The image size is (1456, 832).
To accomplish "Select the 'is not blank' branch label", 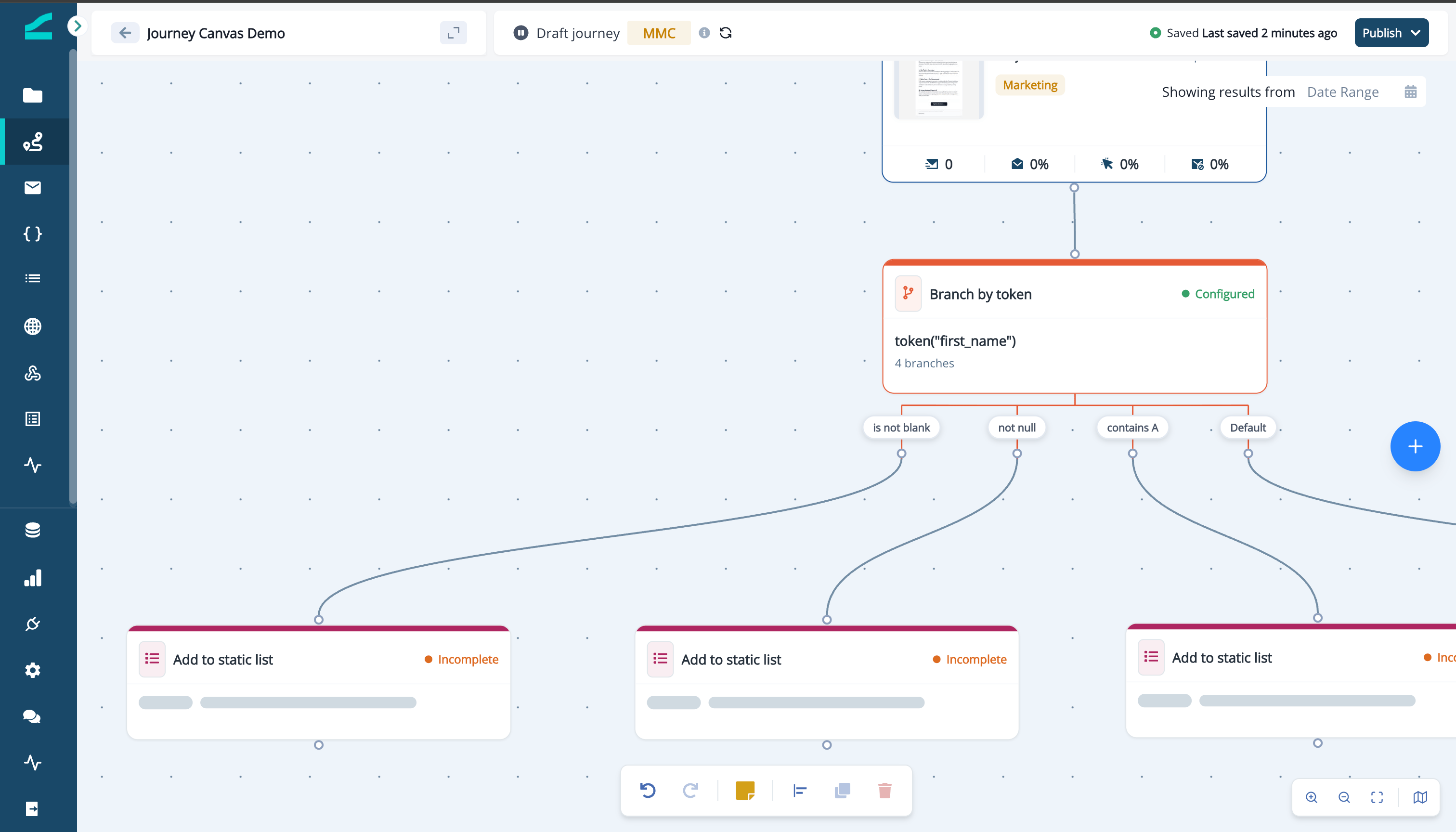I will click(x=901, y=428).
